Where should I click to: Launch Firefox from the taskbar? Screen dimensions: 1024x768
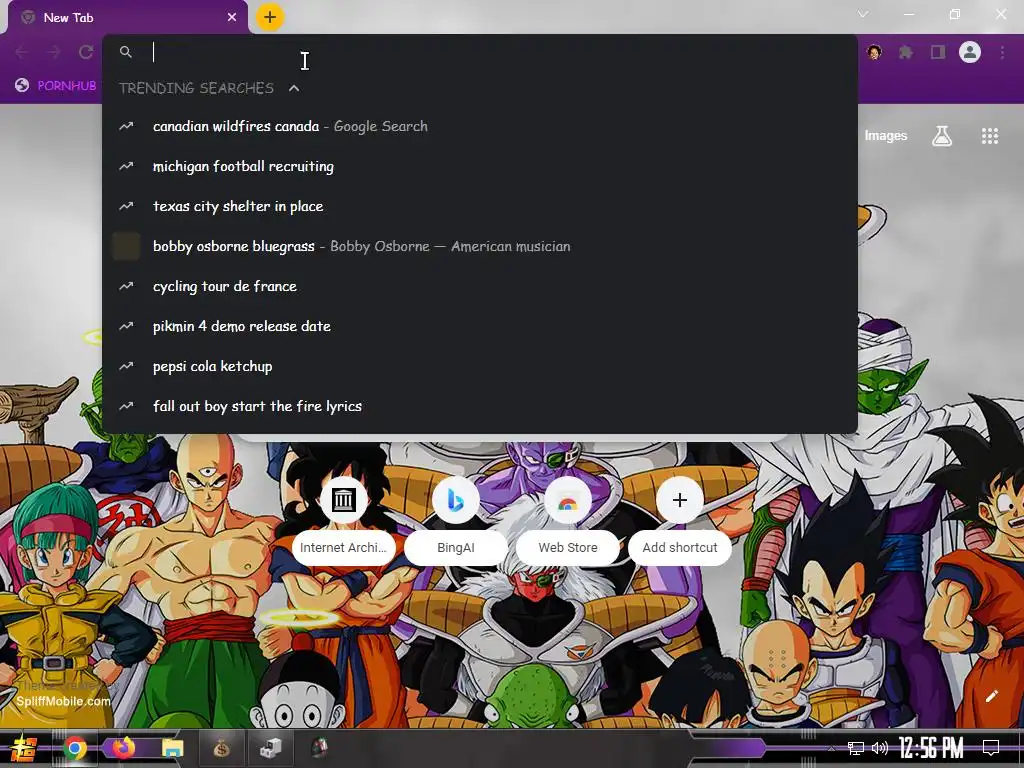click(x=123, y=748)
